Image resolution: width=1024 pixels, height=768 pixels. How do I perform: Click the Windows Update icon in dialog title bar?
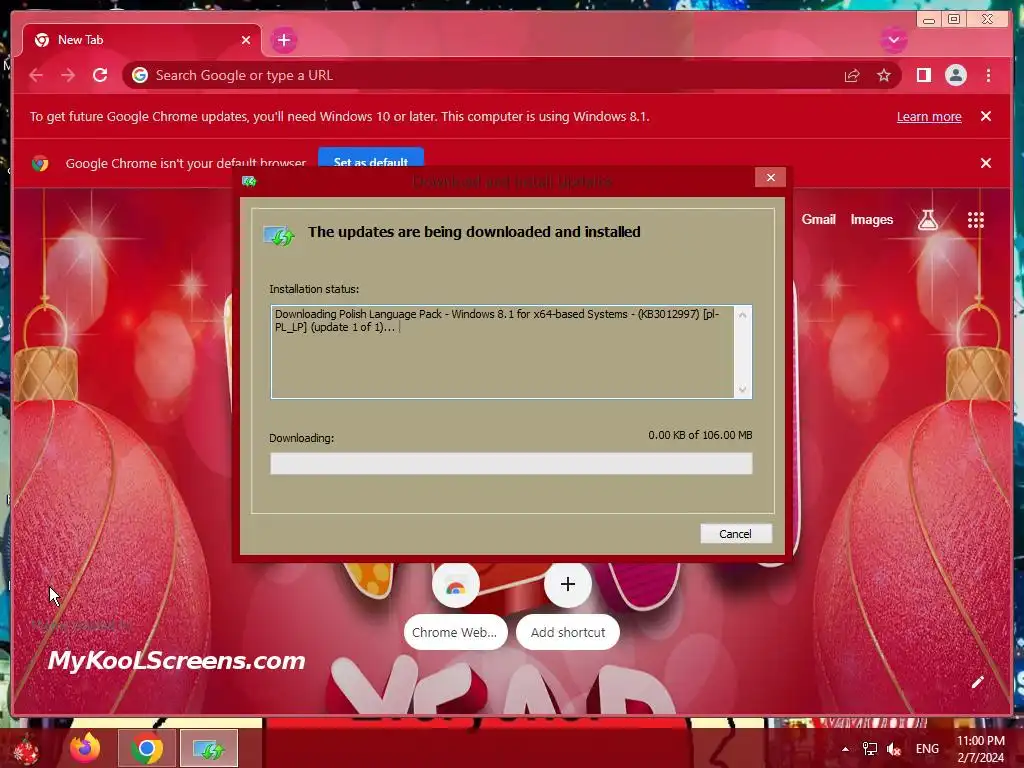click(249, 181)
